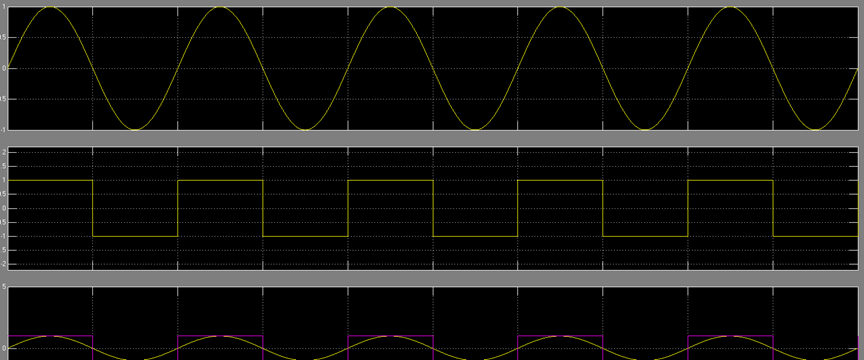
Task: Click the "0" y-axis label of the sine plot
Action: [4, 68]
